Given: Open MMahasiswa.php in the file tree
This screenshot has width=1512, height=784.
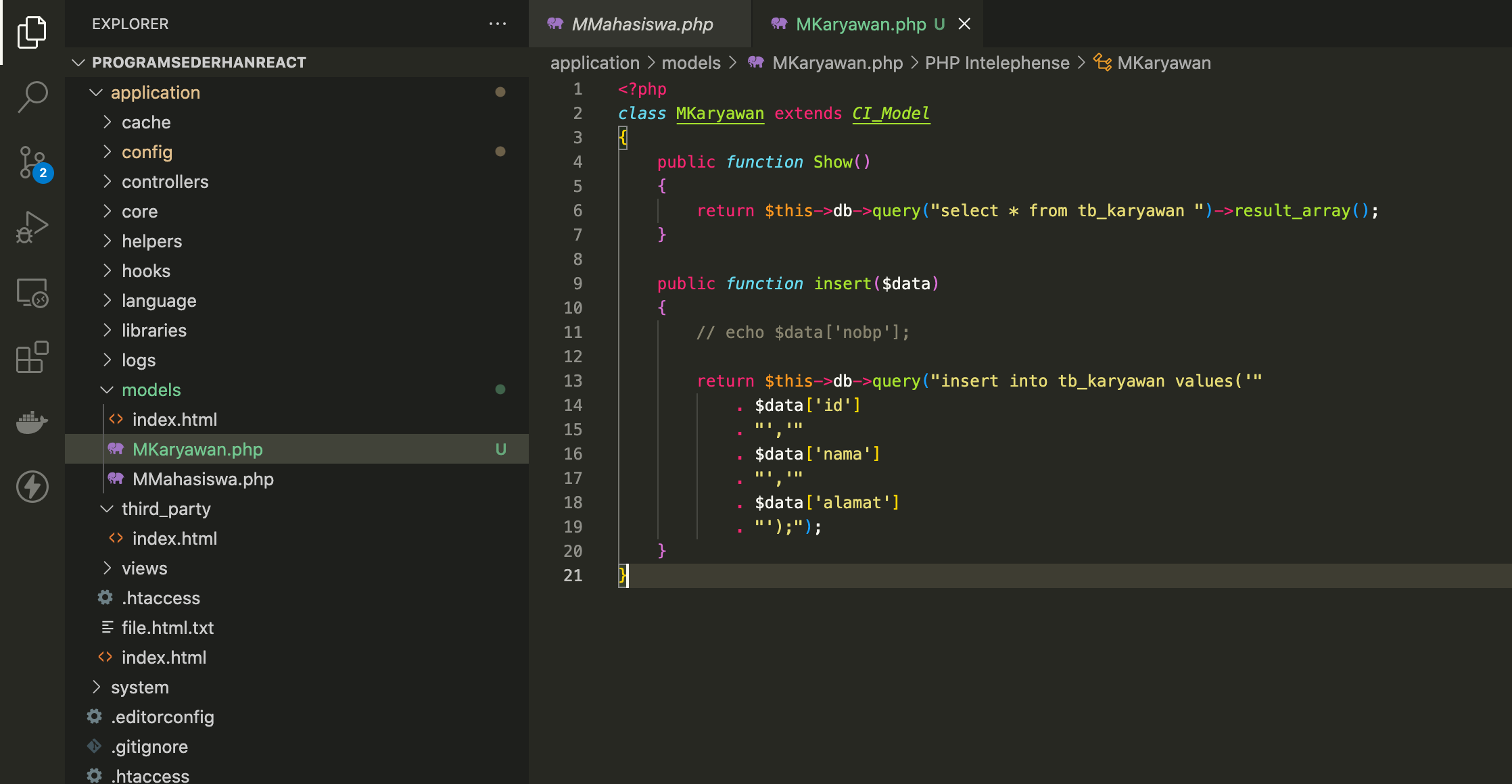Looking at the screenshot, I should (x=203, y=479).
